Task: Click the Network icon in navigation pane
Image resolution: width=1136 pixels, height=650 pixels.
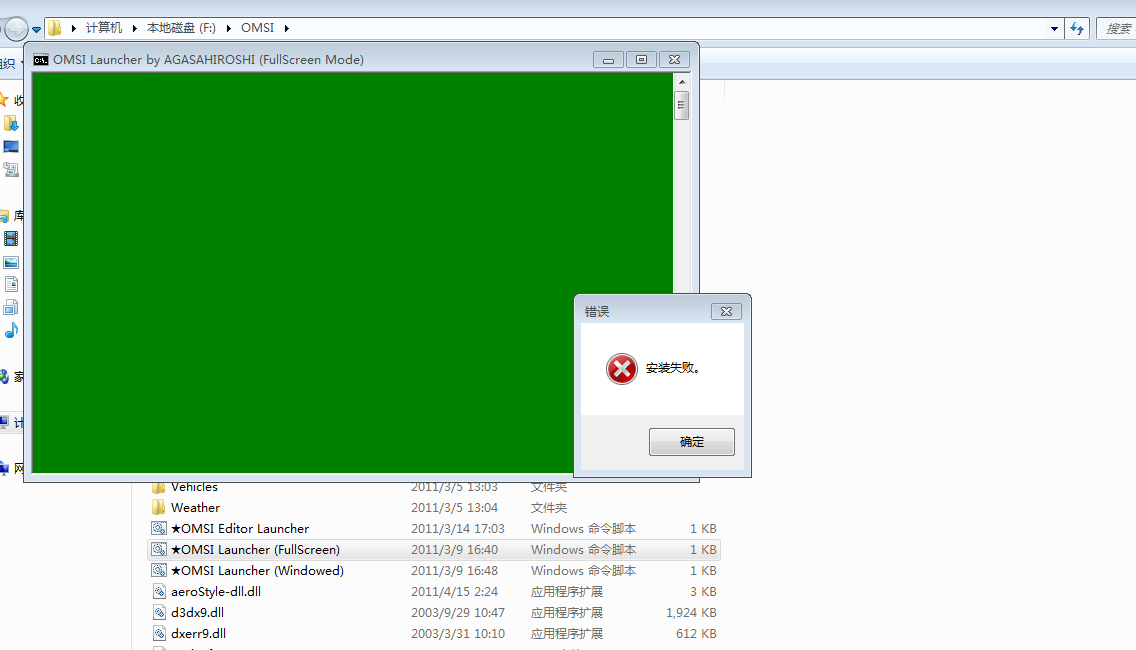Action: [x=4, y=468]
